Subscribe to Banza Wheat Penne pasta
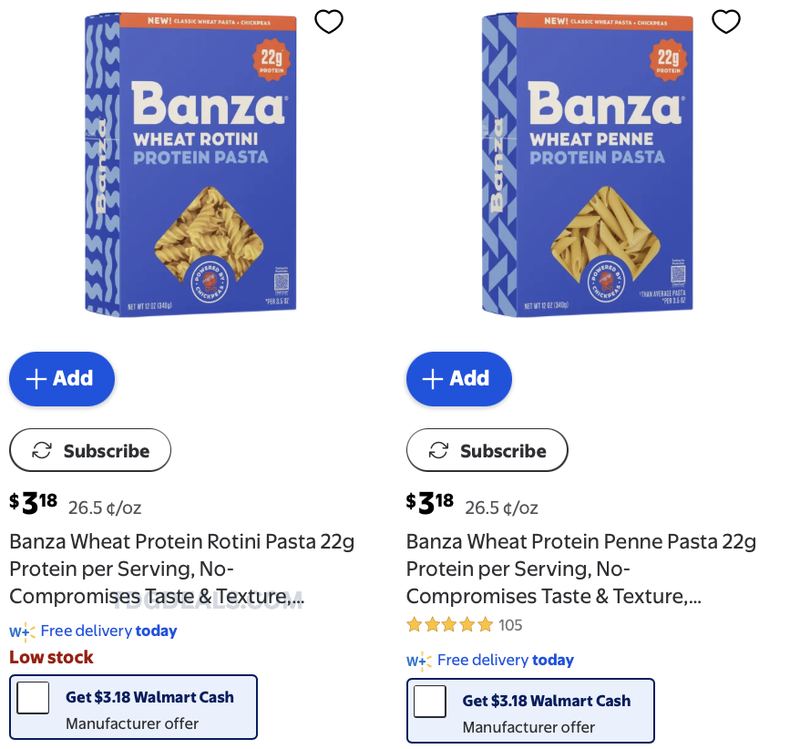Screen dimensions: 800x749 pyautogui.click(x=487, y=450)
